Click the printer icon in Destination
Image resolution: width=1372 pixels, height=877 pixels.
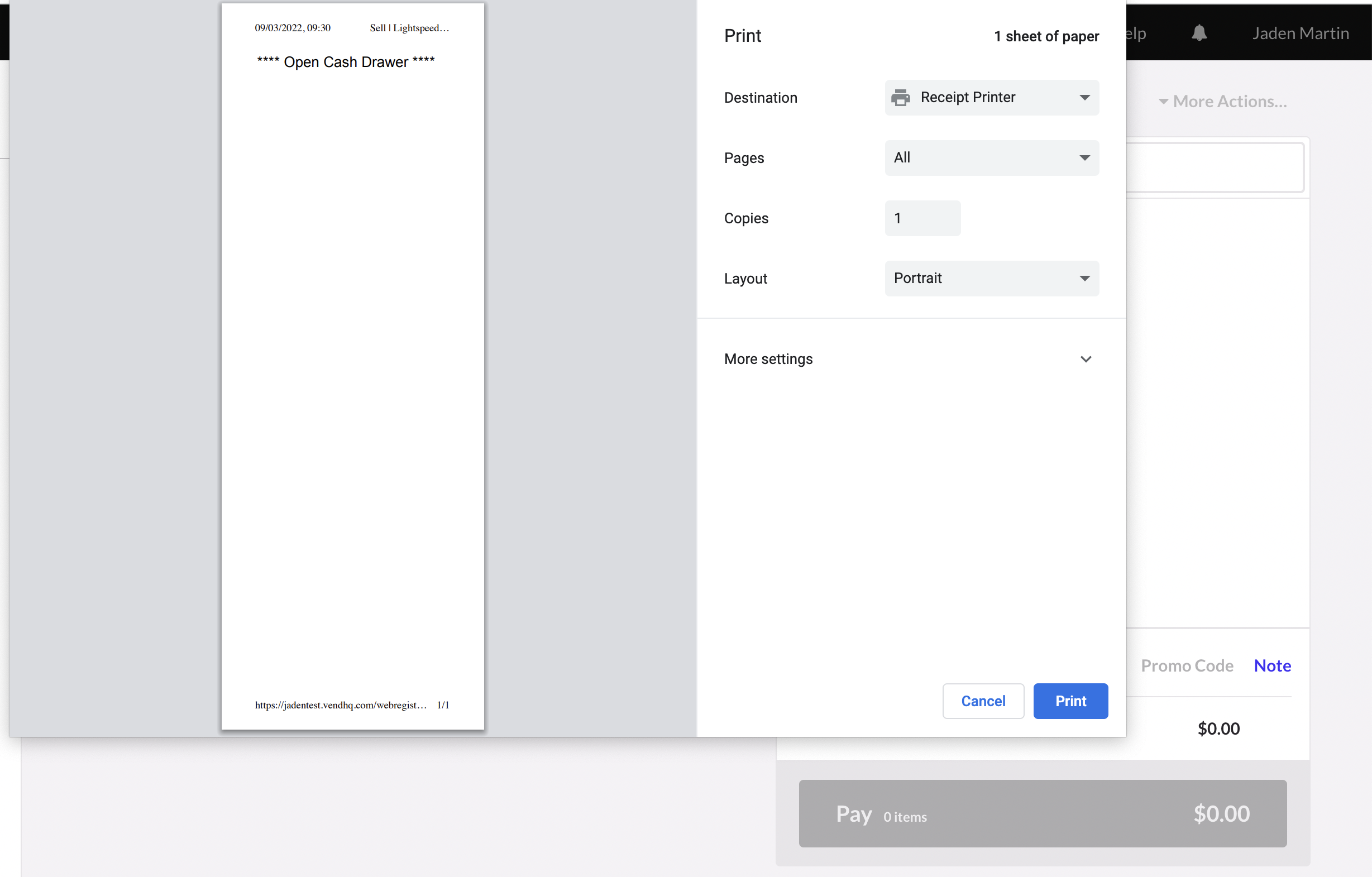point(900,97)
